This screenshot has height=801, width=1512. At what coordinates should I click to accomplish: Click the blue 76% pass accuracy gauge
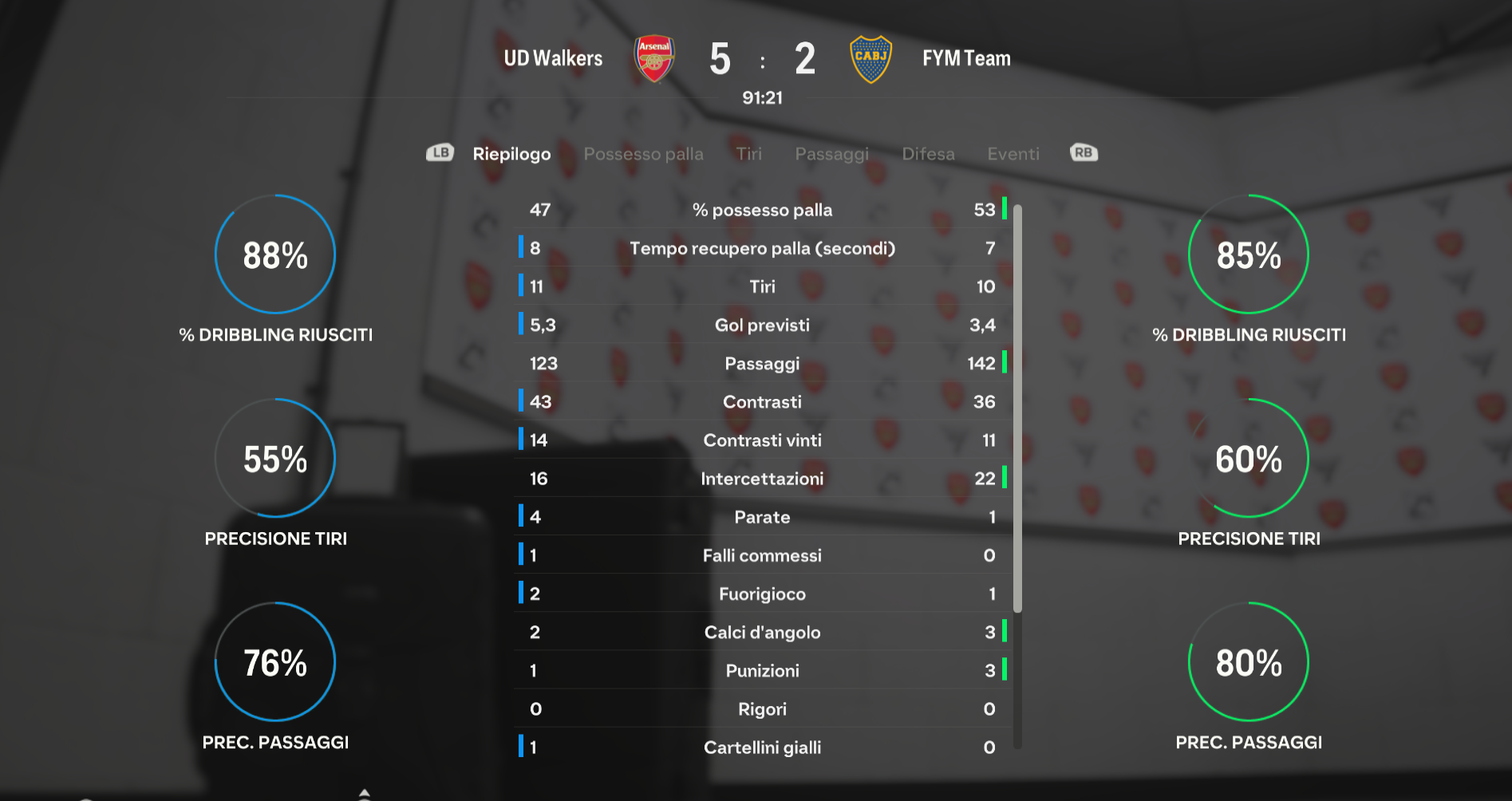click(275, 662)
